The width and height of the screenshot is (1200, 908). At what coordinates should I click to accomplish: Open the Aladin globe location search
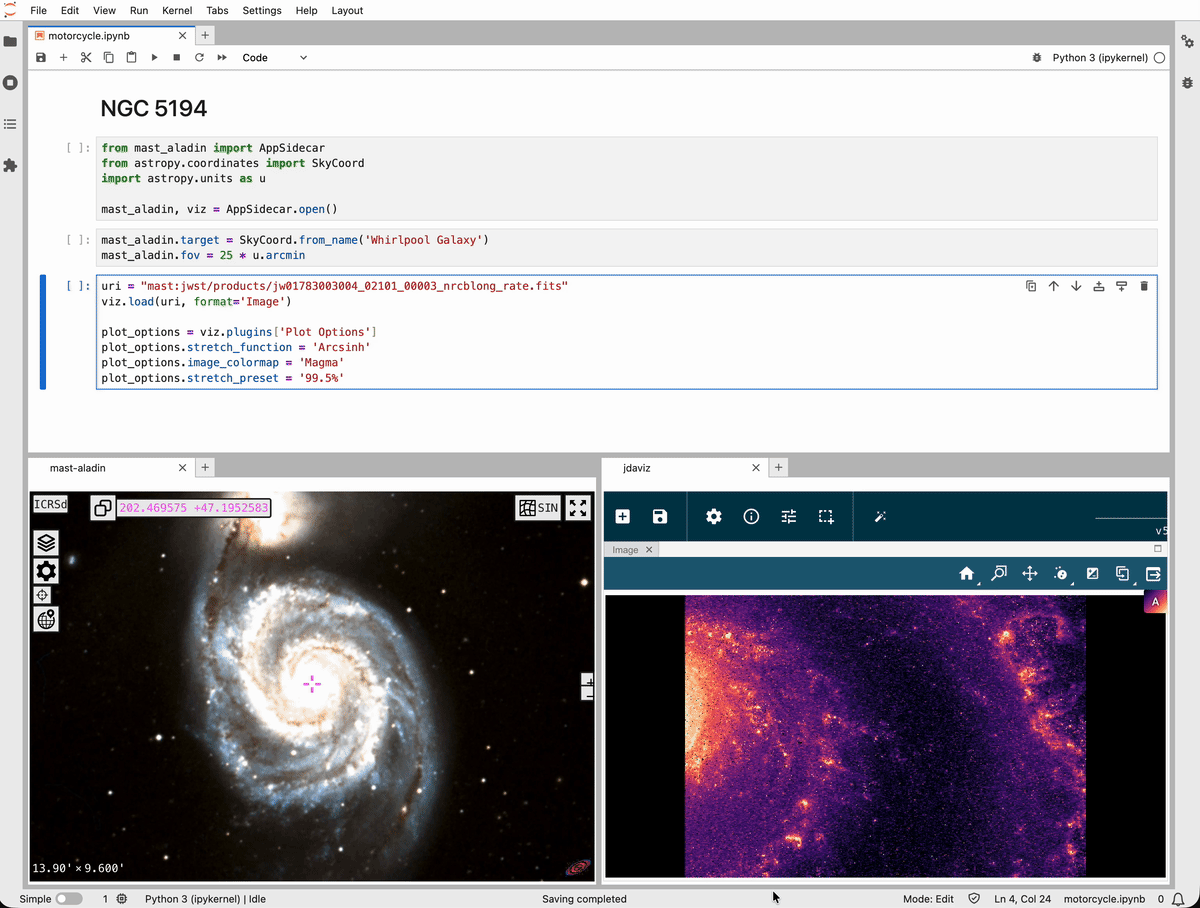click(x=46, y=620)
